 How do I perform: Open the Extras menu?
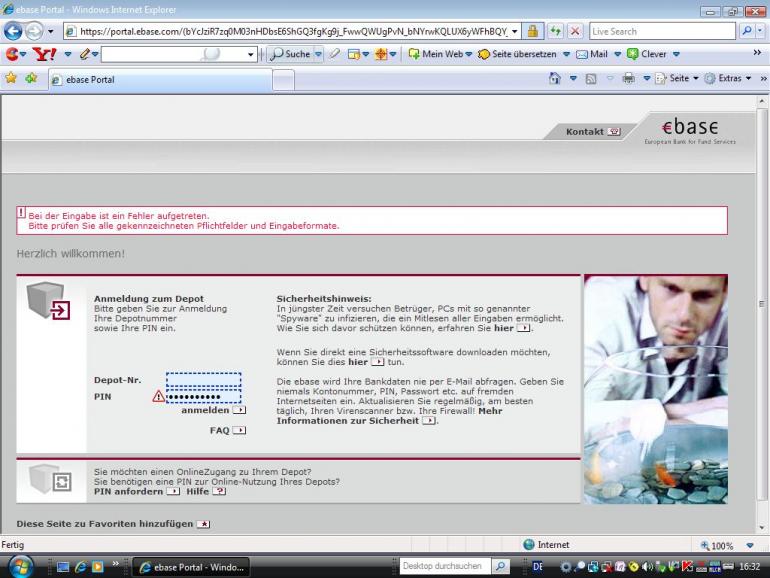click(x=728, y=79)
